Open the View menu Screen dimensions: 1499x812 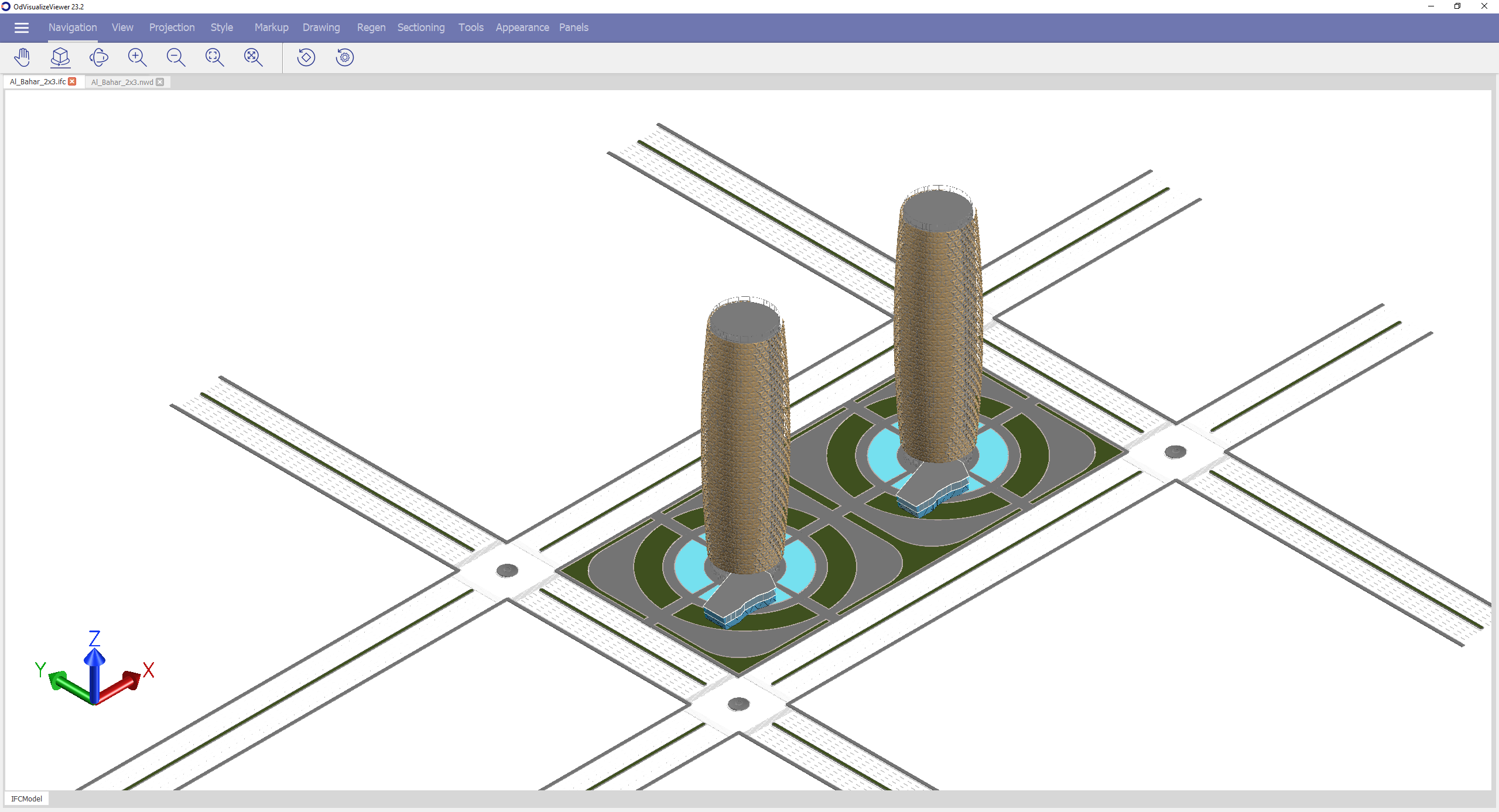[x=122, y=28]
